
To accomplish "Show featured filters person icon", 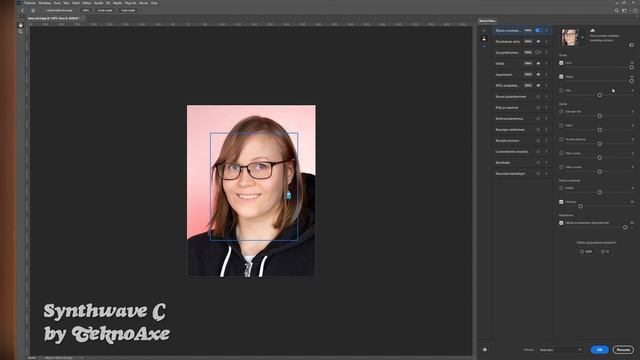I will tap(484, 39).
